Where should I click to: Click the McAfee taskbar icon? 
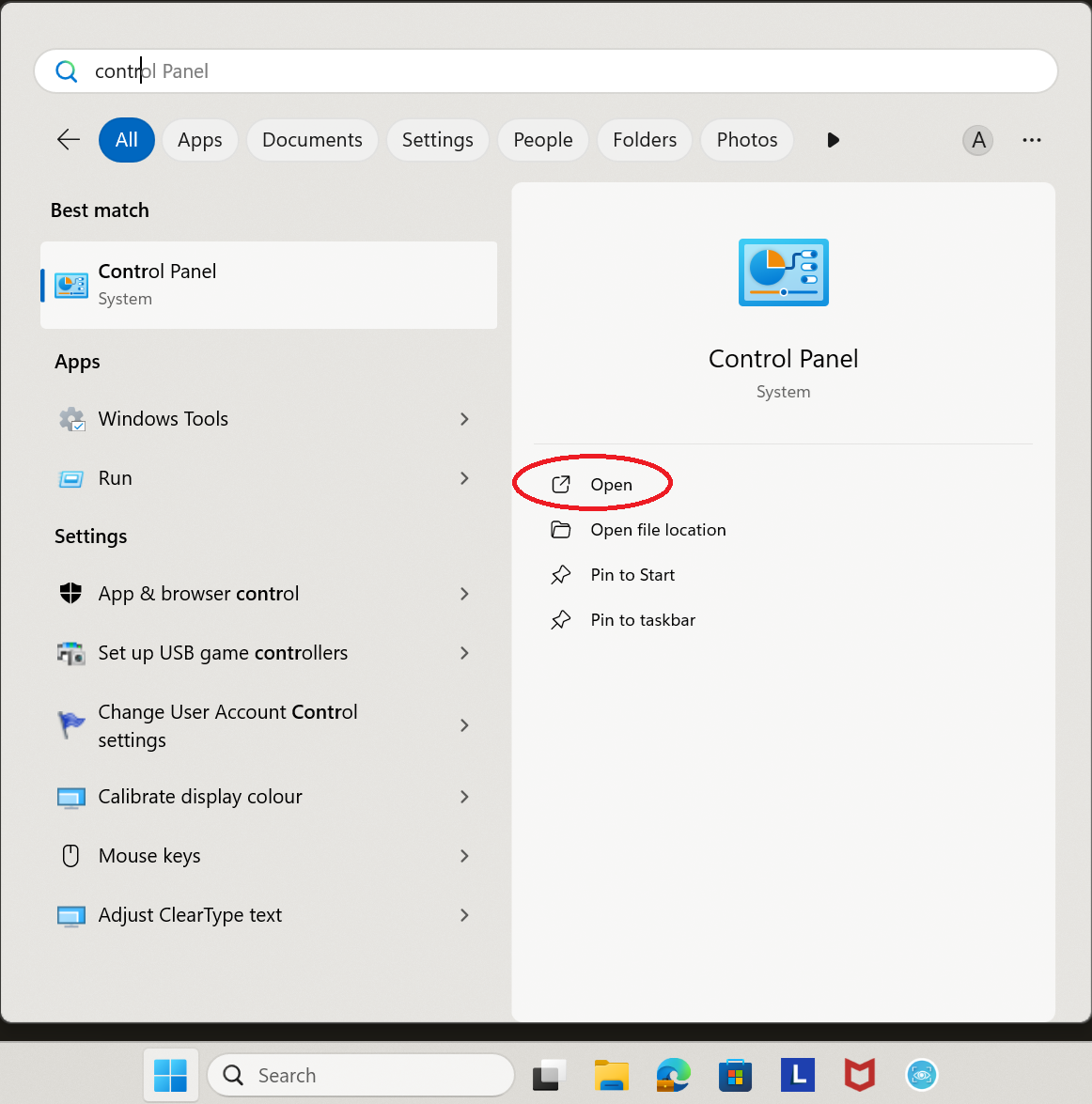859,1075
